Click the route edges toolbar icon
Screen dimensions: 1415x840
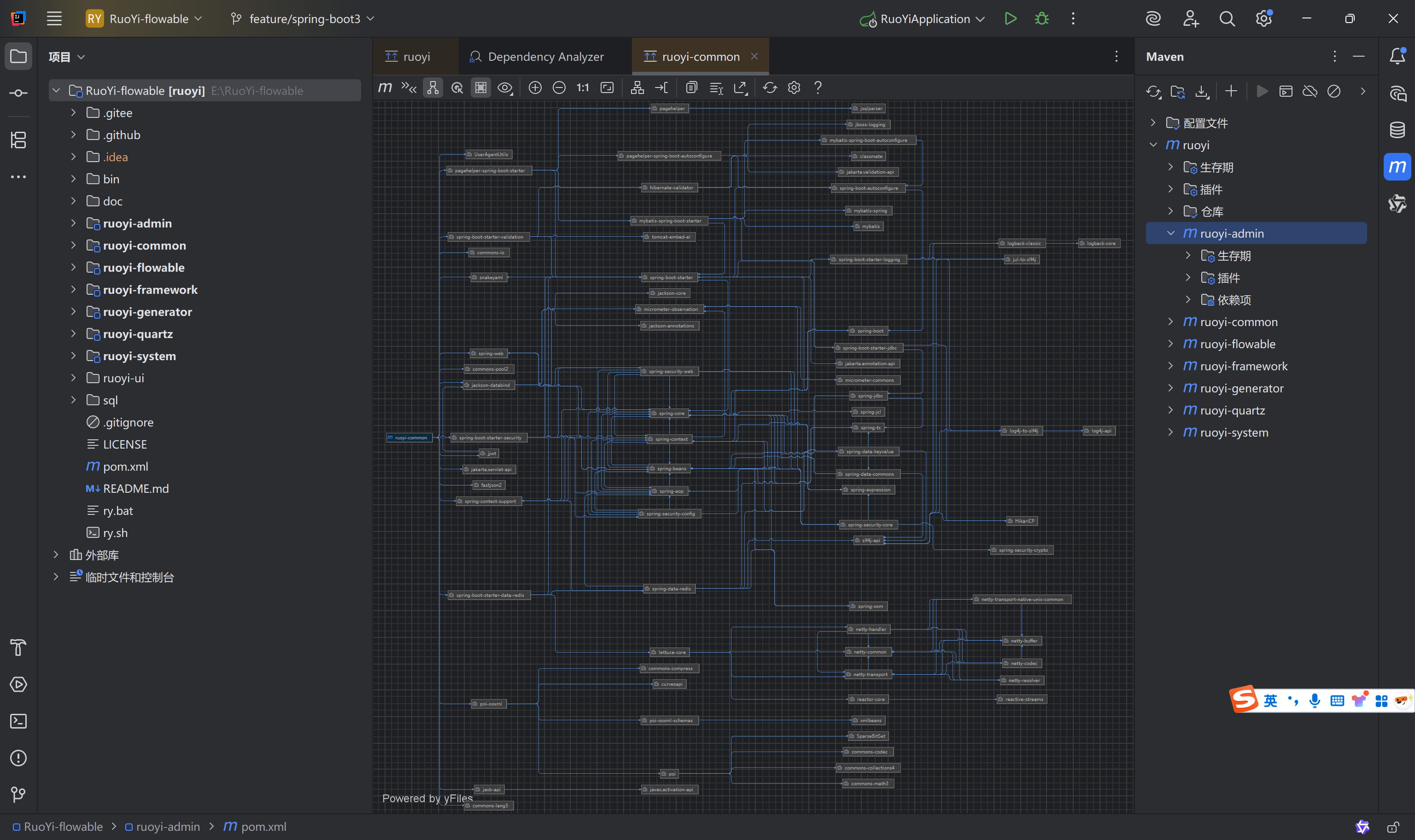coord(661,88)
